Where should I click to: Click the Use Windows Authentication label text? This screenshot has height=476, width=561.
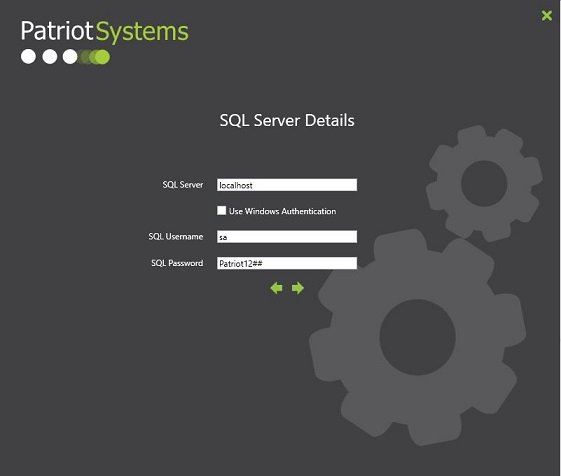tap(282, 211)
